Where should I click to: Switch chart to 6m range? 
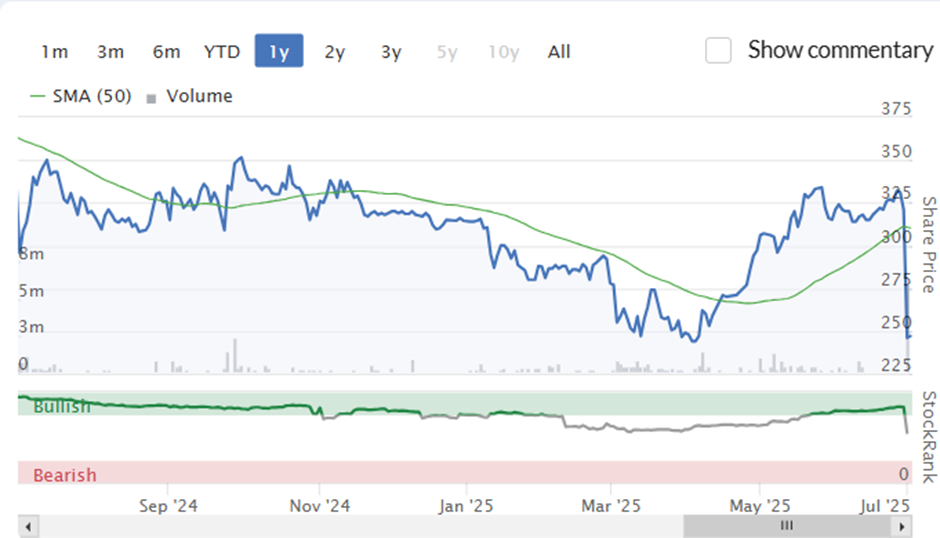[166, 52]
